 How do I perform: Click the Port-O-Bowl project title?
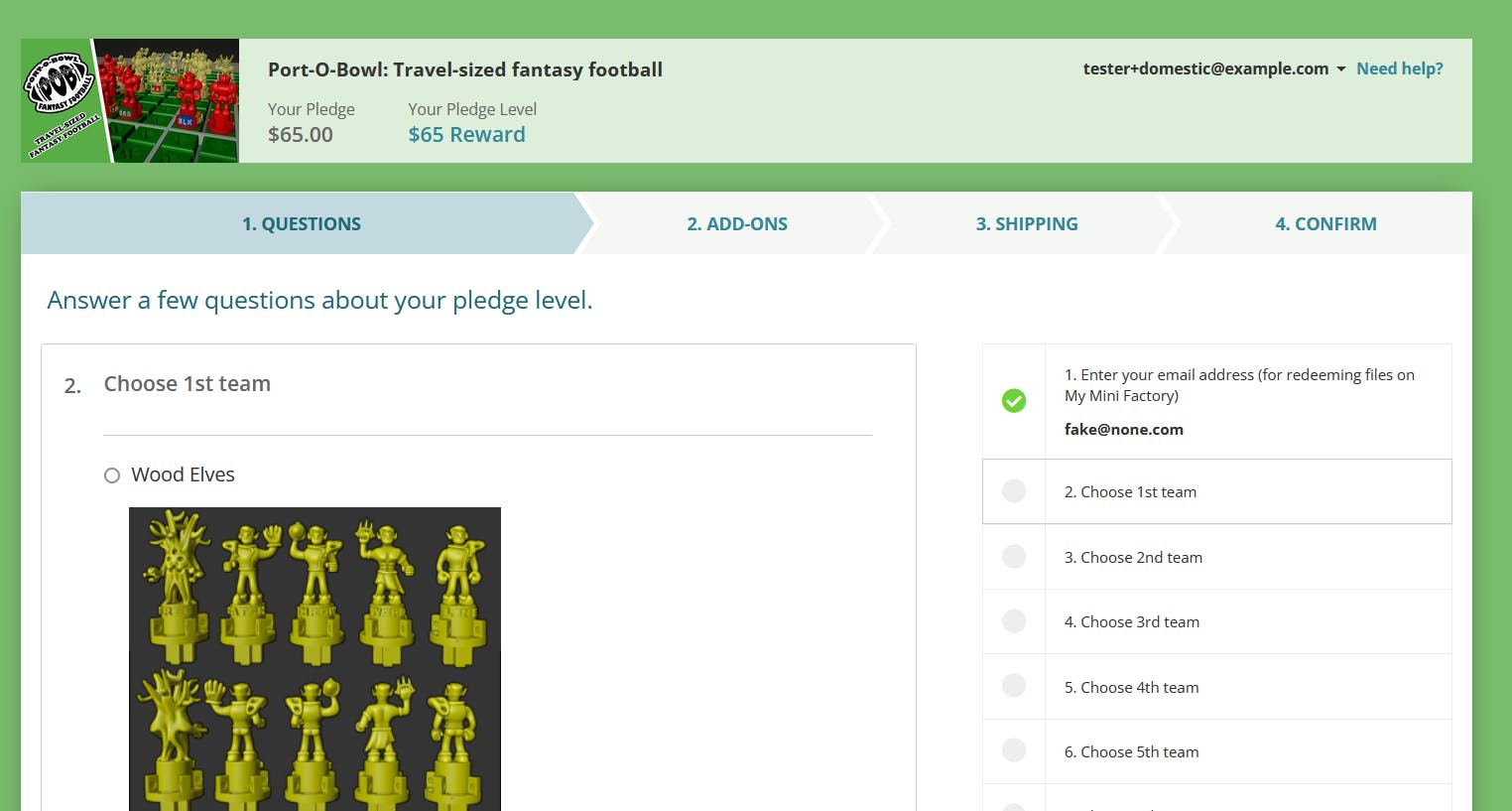point(465,69)
